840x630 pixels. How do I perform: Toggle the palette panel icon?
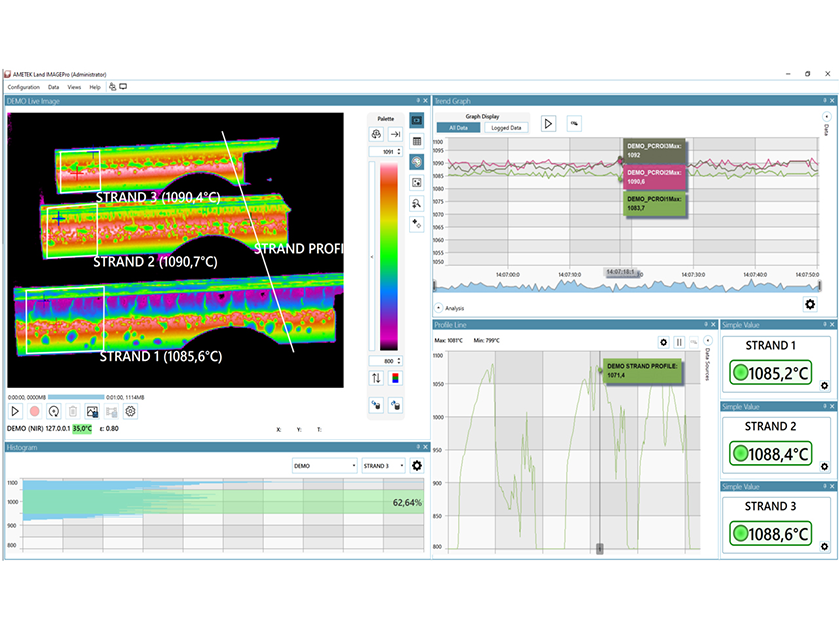[x=416, y=162]
